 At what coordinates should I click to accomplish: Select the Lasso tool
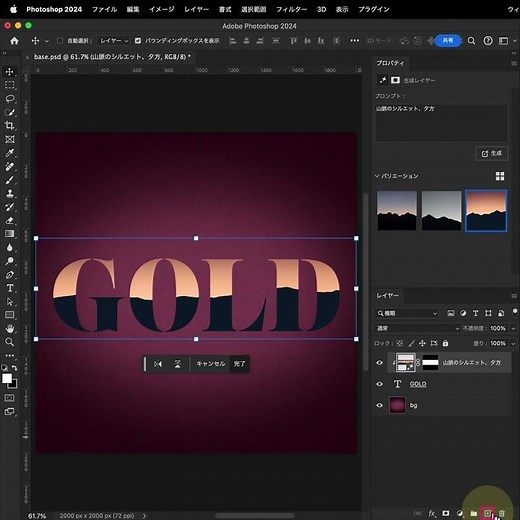pos(9,99)
